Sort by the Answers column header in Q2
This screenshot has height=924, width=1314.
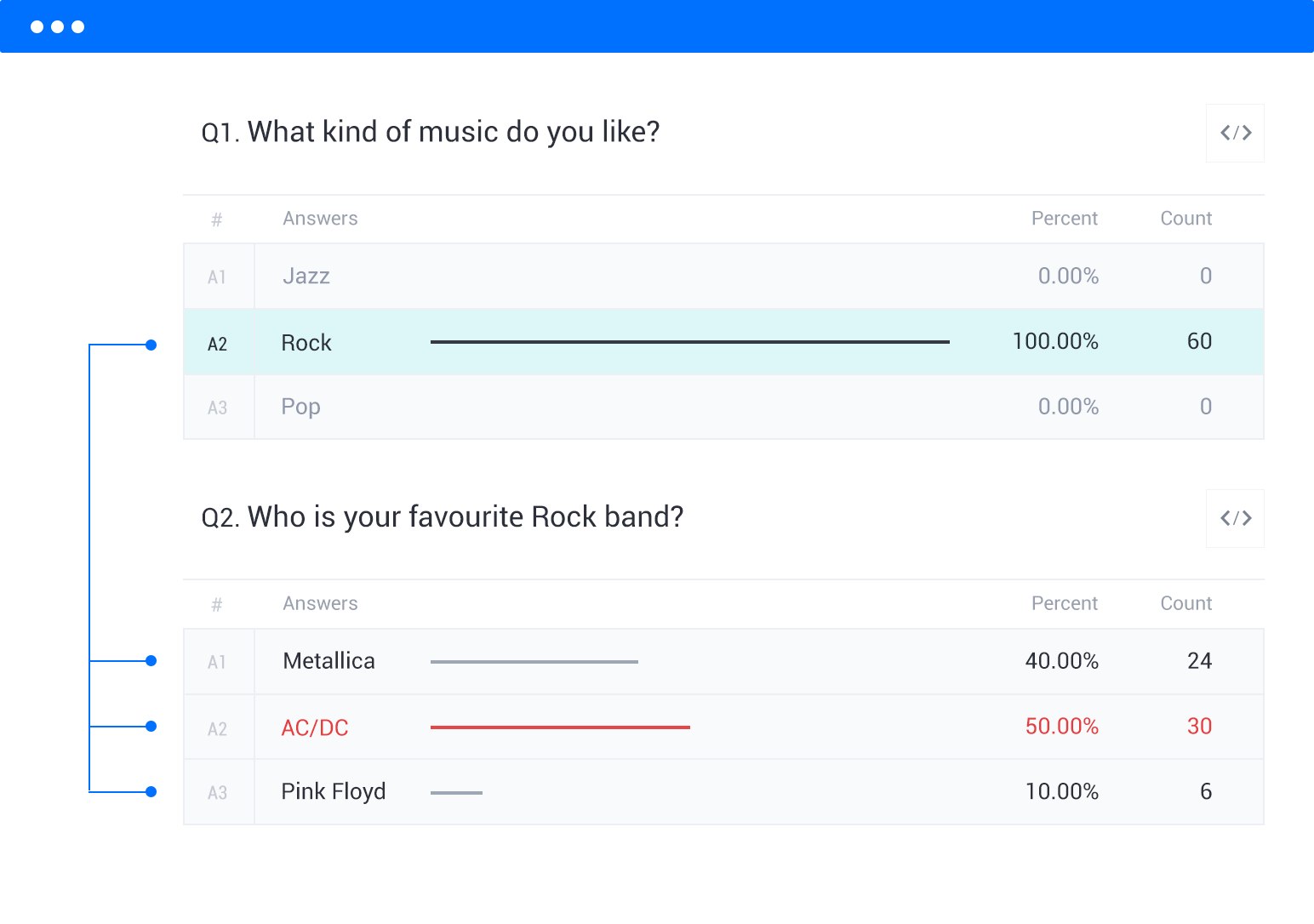(320, 603)
